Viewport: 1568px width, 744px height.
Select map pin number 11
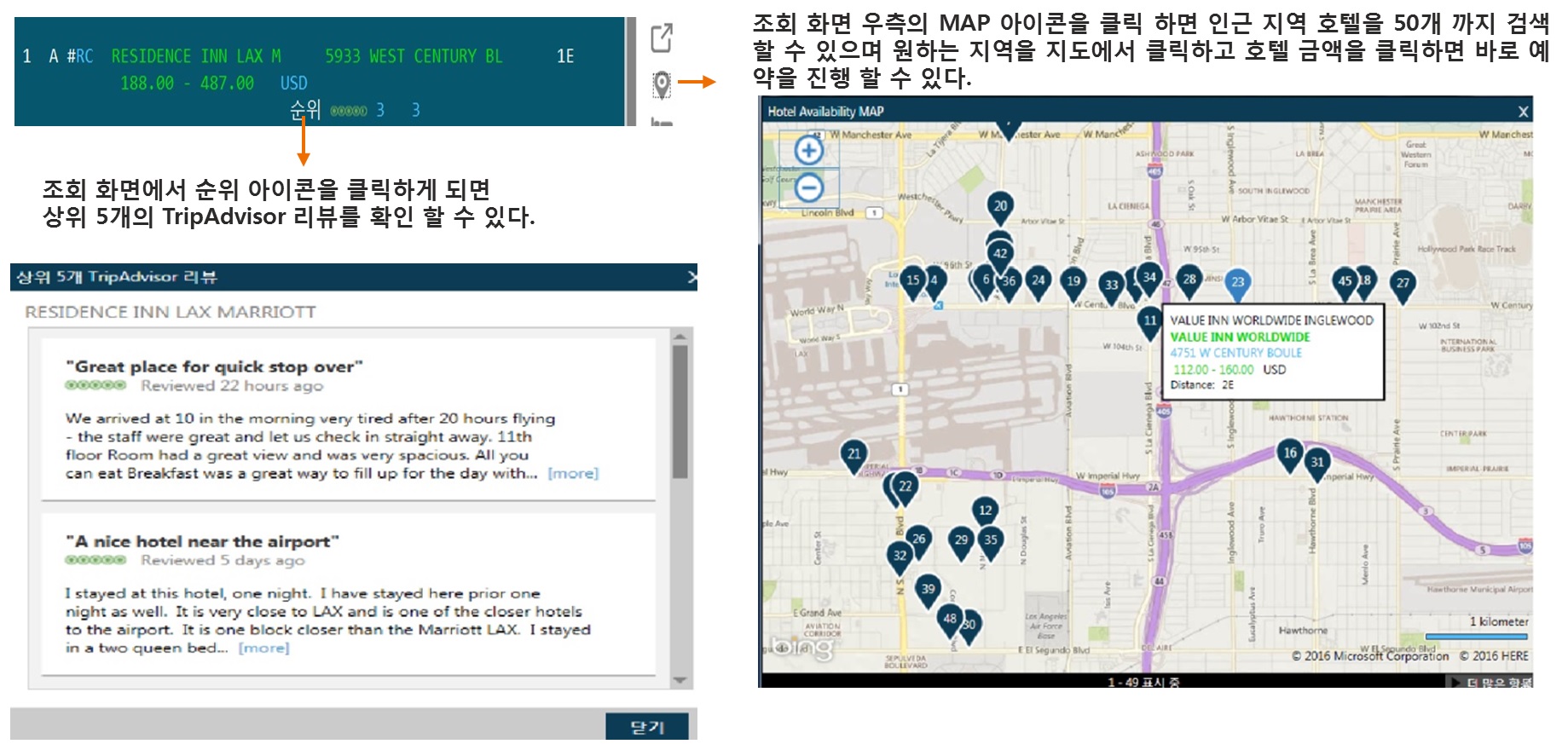pos(1149,323)
